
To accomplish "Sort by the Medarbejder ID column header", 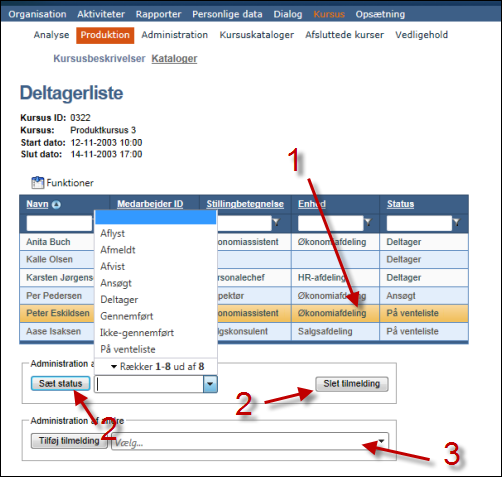I will pos(150,204).
